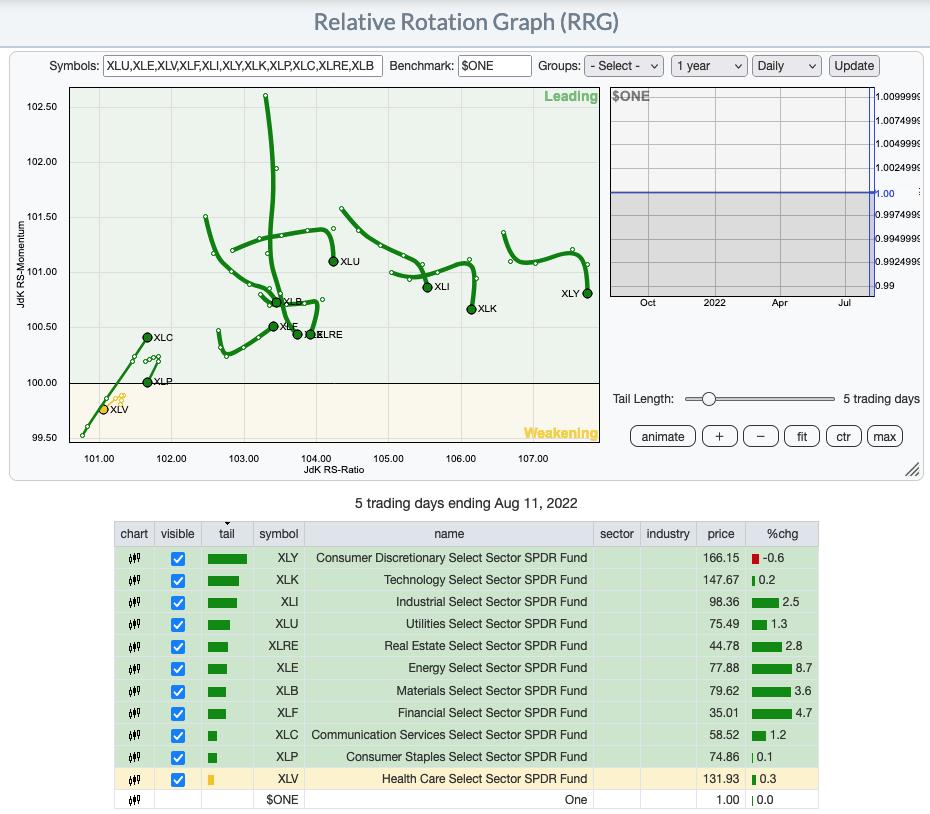Zoom in with the plus button
Screen dimensions: 930x814
pyautogui.click(x=719, y=437)
